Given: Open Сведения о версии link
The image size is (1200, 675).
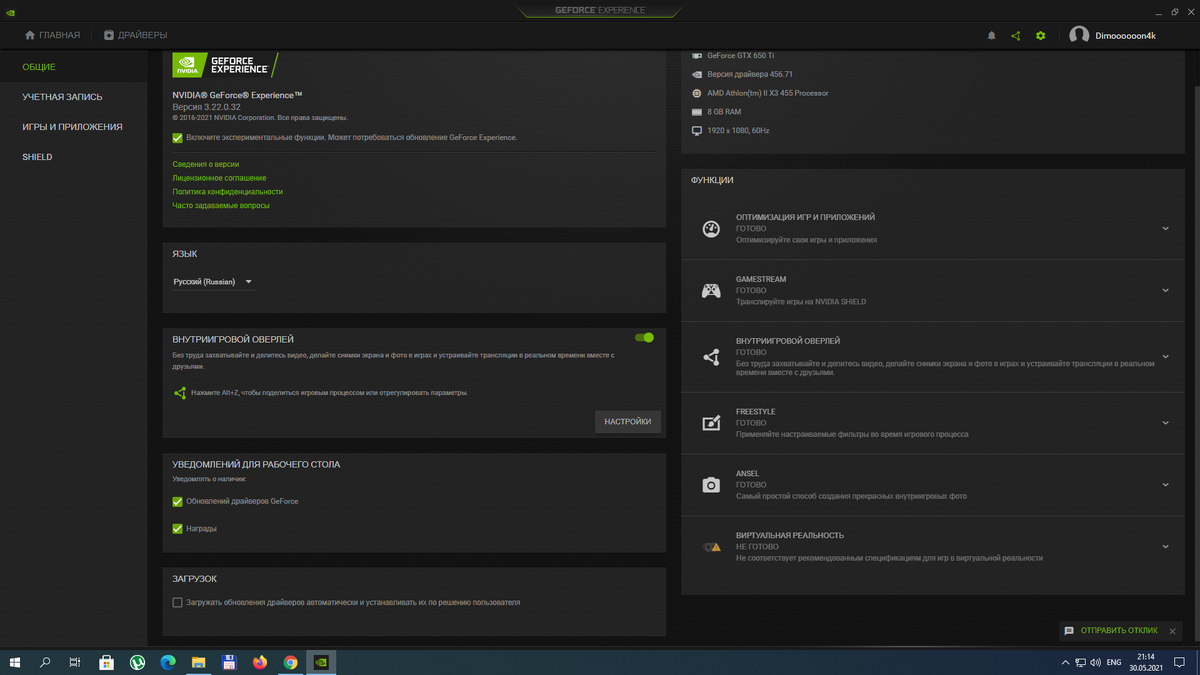Looking at the screenshot, I should click(205, 164).
